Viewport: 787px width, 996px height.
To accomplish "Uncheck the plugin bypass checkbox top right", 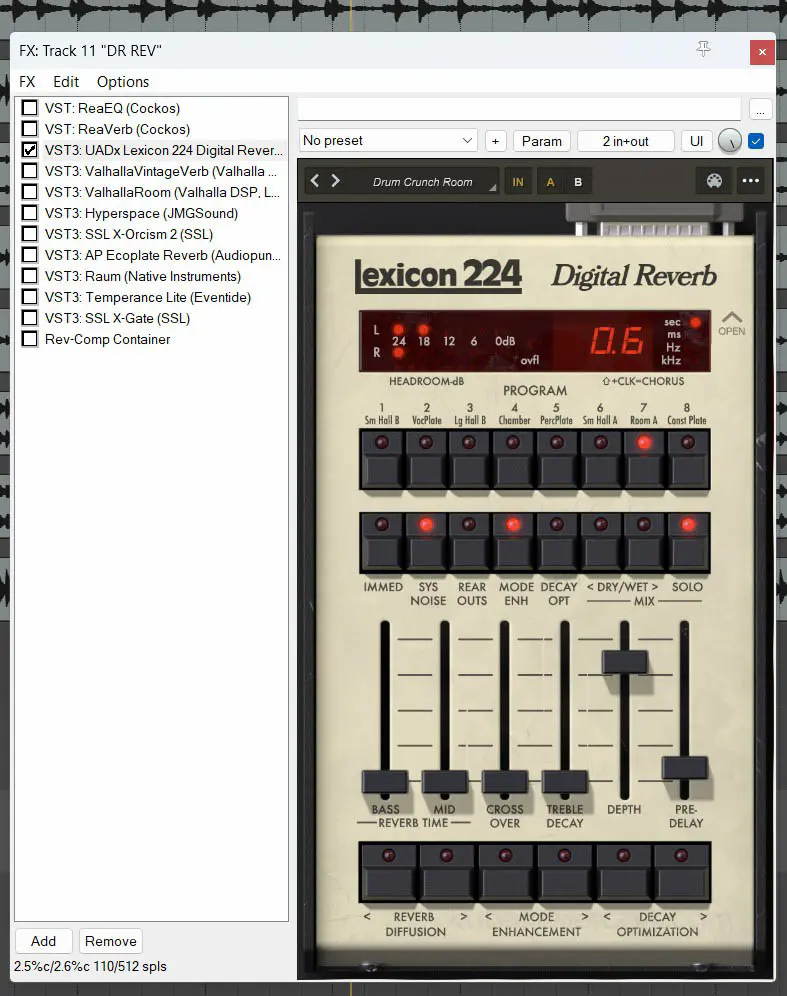I will tap(756, 141).
